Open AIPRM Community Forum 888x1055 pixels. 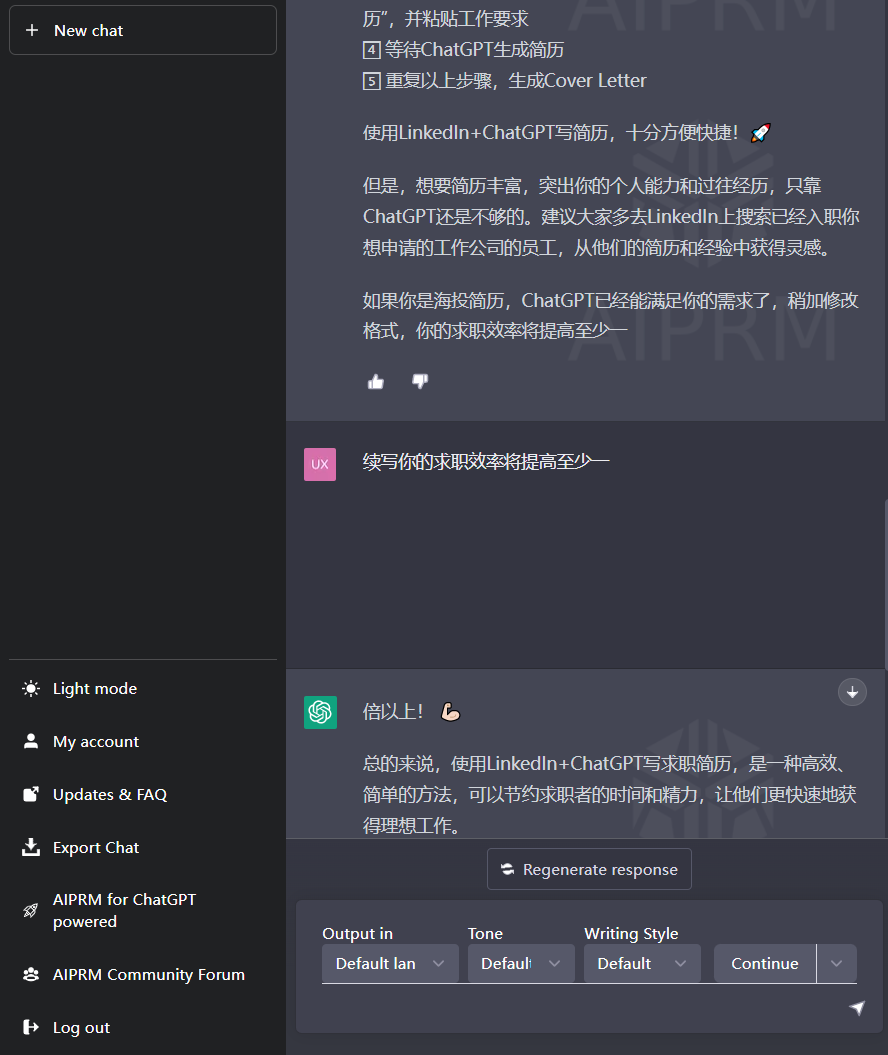[29, 974]
